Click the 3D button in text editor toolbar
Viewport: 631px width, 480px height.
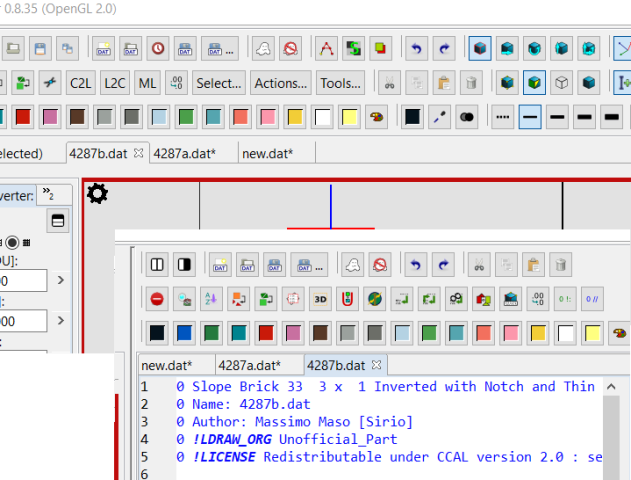click(319, 298)
